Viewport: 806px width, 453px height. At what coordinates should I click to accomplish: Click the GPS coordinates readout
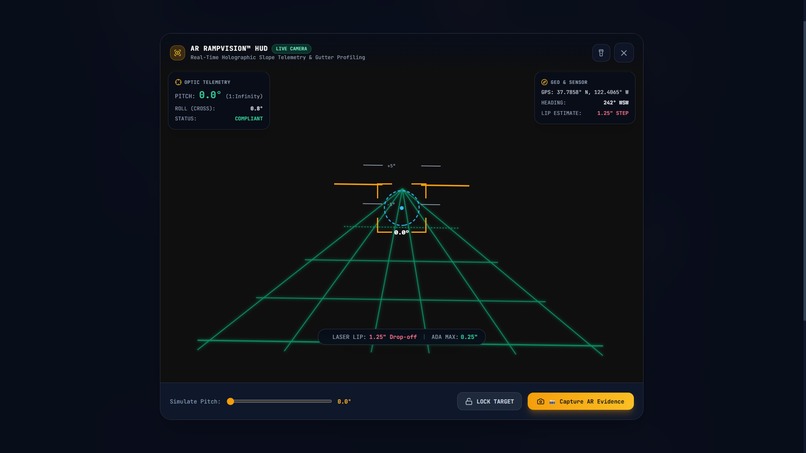[584, 93]
